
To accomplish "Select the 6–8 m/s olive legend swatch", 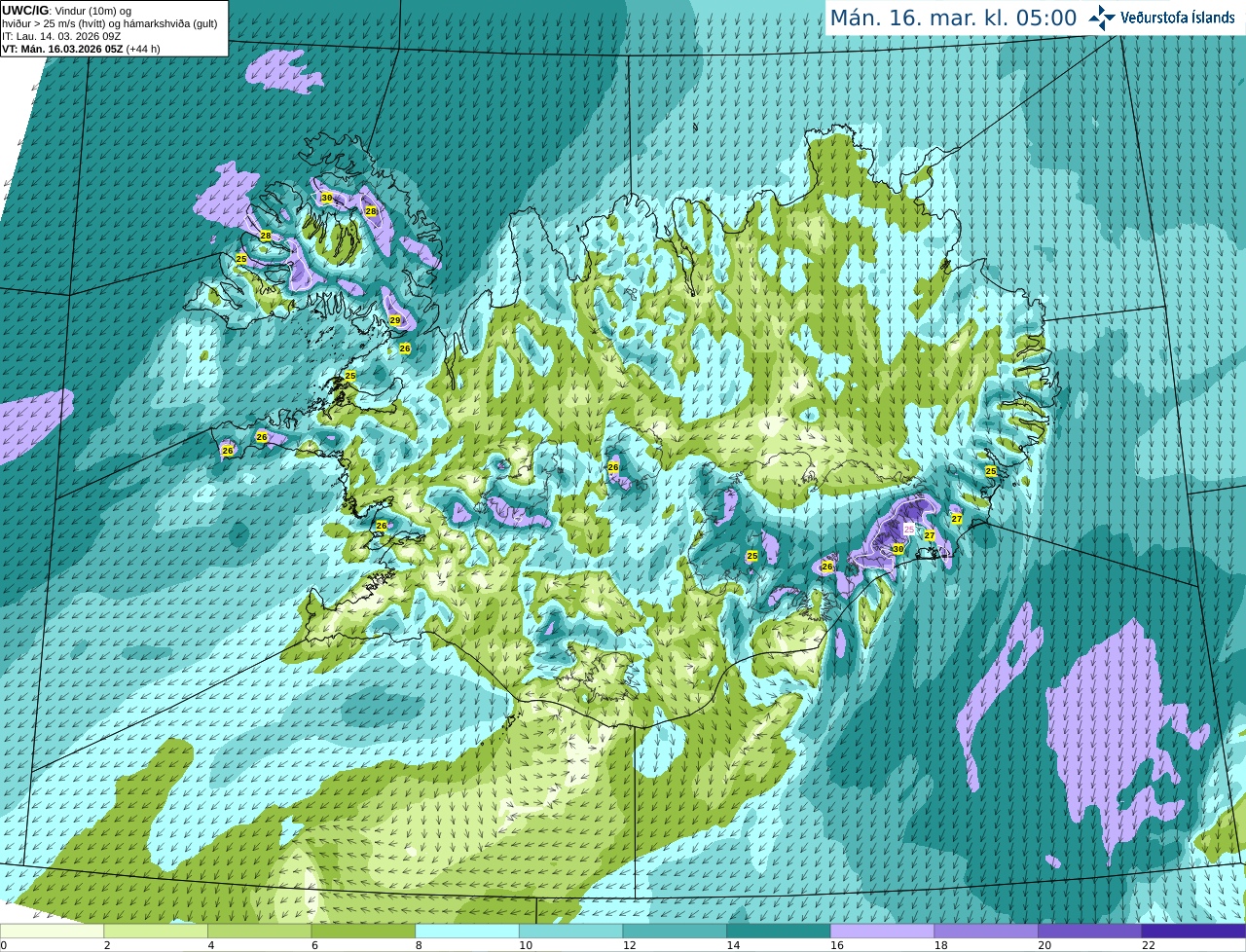I will pyautogui.click(x=363, y=932).
